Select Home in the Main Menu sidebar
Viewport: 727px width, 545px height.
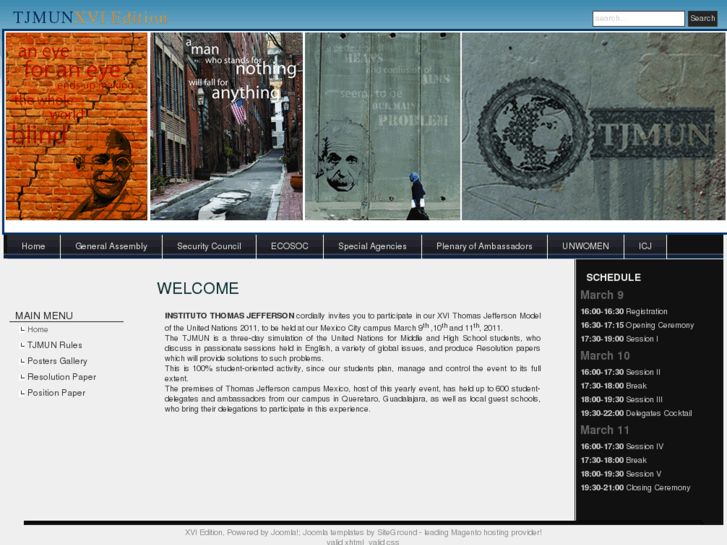pyautogui.click(x=38, y=329)
